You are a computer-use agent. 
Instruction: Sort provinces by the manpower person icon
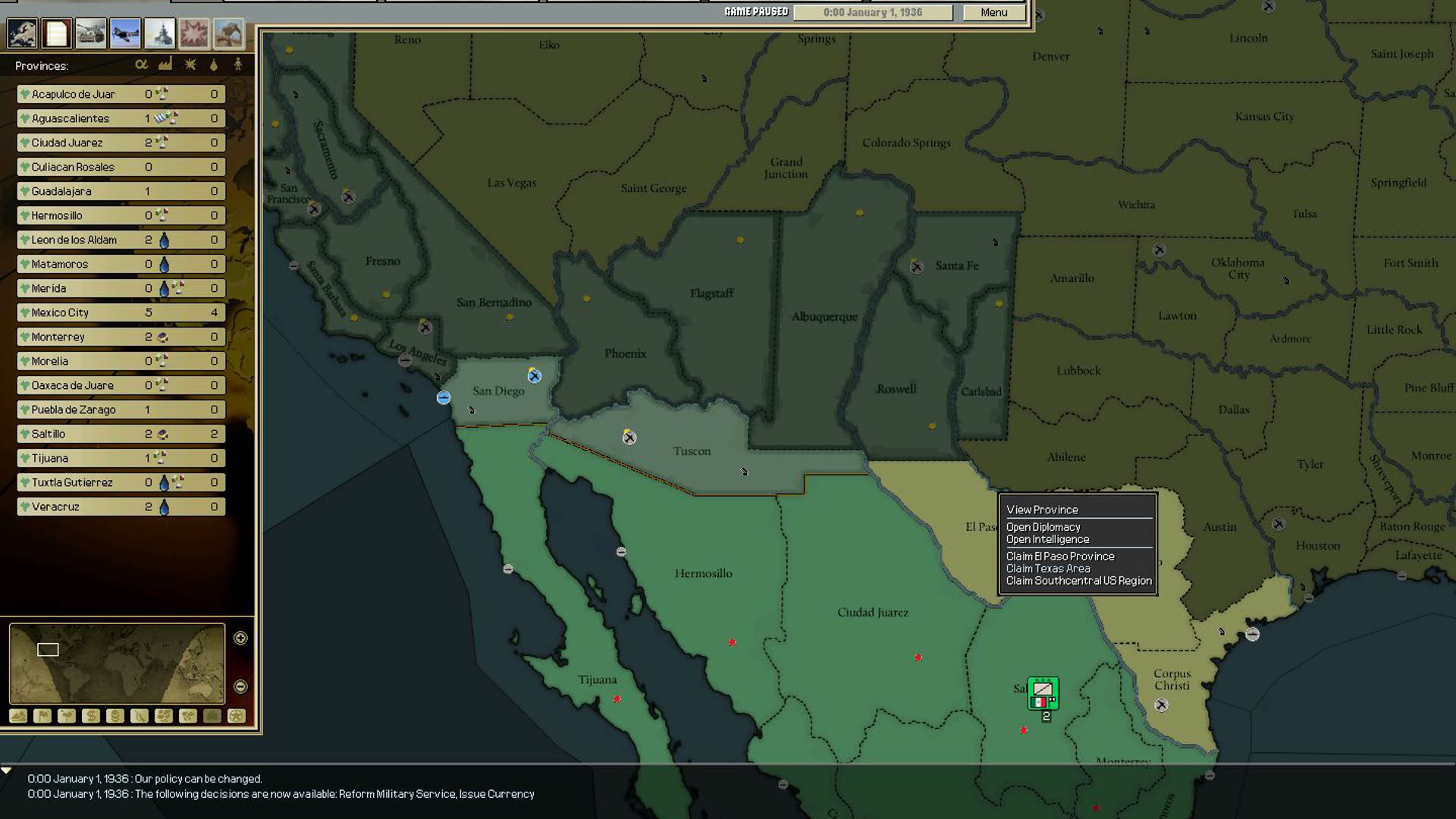238,64
